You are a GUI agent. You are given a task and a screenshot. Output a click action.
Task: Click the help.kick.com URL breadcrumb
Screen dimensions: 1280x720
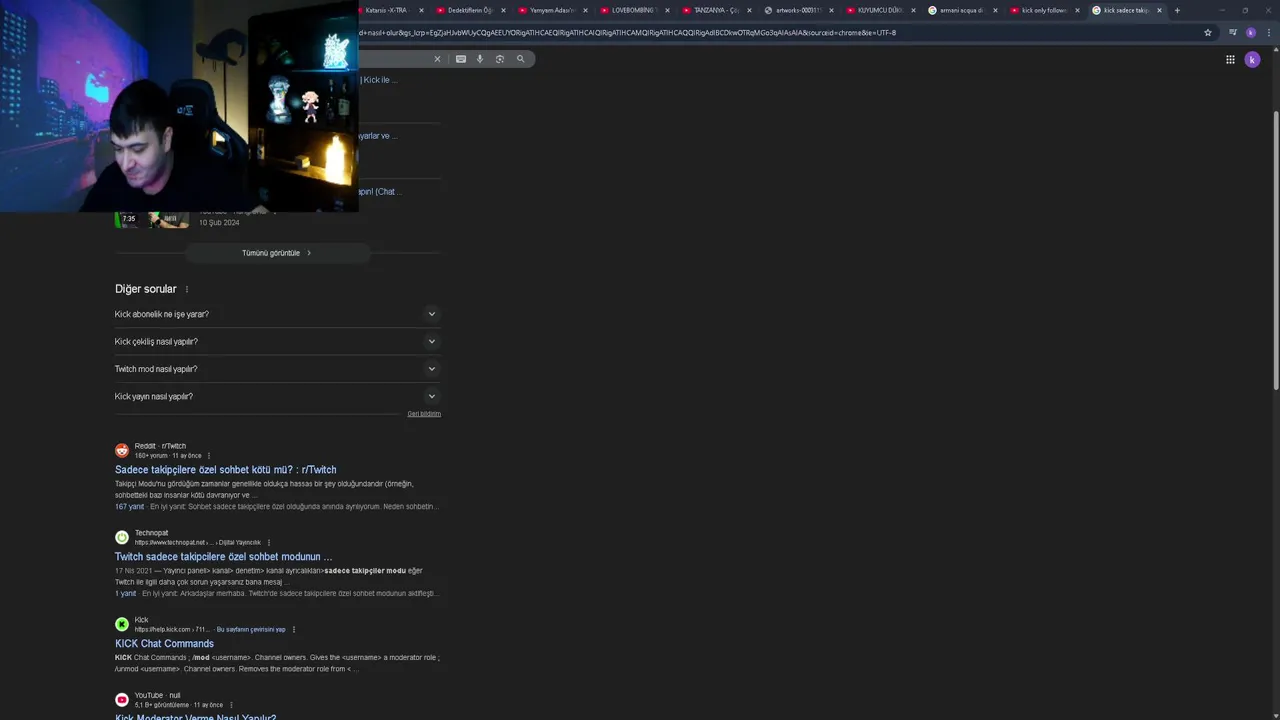click(172, 630)
